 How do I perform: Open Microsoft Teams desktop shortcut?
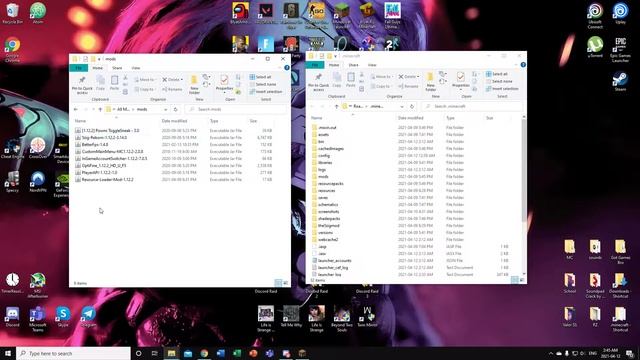tap(38, 319)
